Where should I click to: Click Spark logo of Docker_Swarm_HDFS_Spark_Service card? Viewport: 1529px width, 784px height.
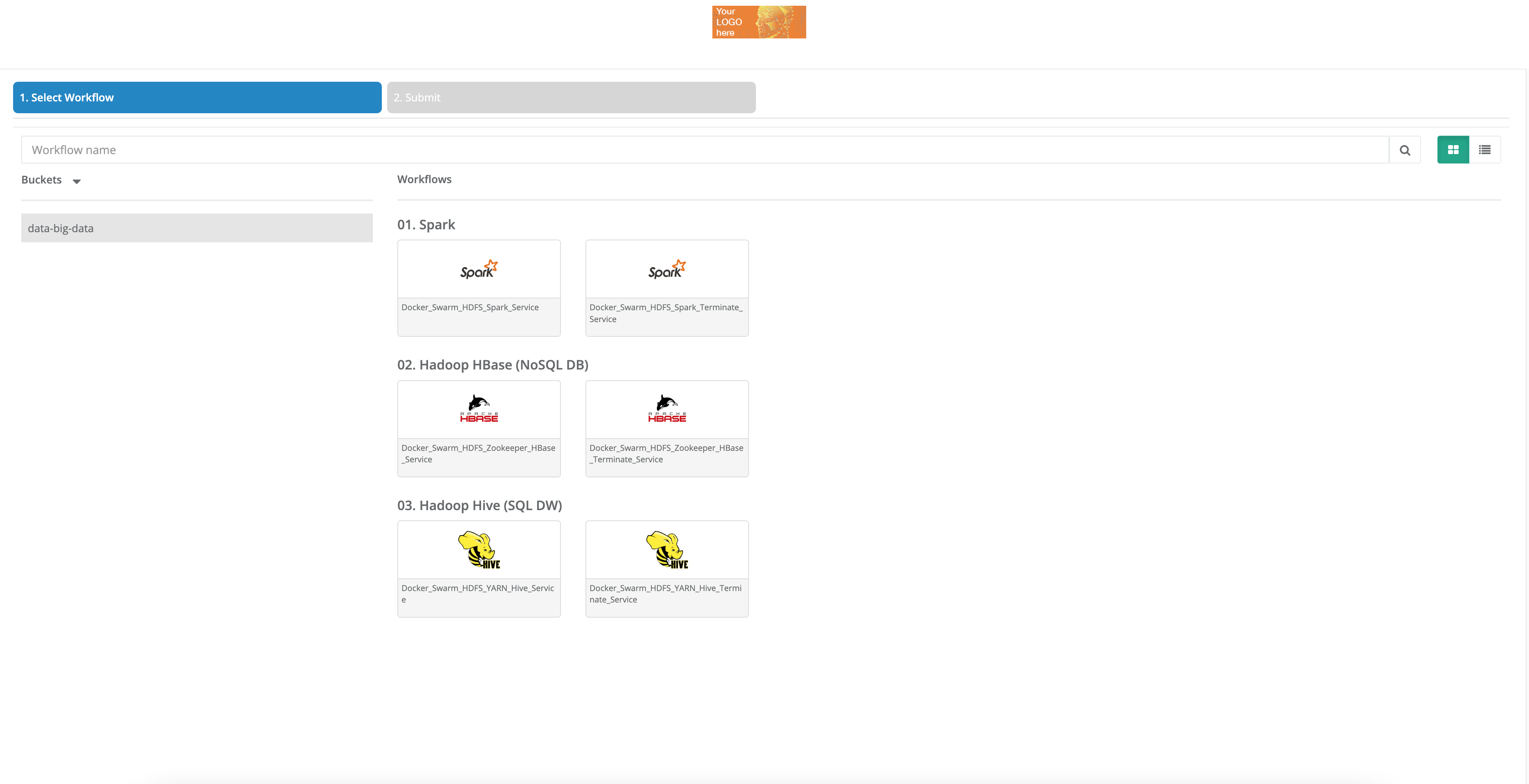[478, 269]
